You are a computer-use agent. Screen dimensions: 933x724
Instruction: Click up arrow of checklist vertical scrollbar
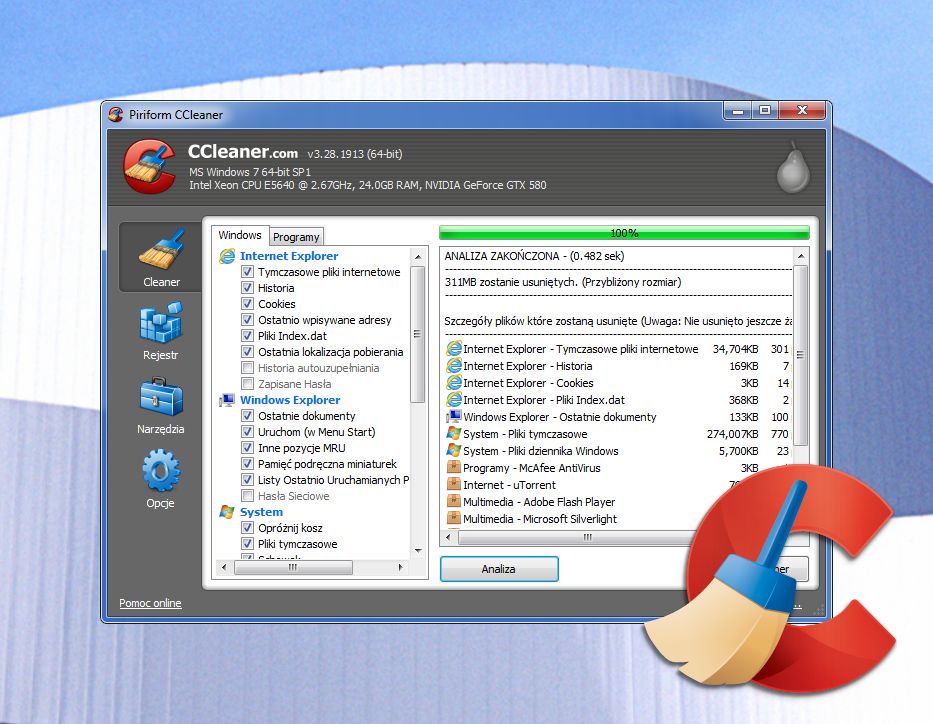pos(418,257)
